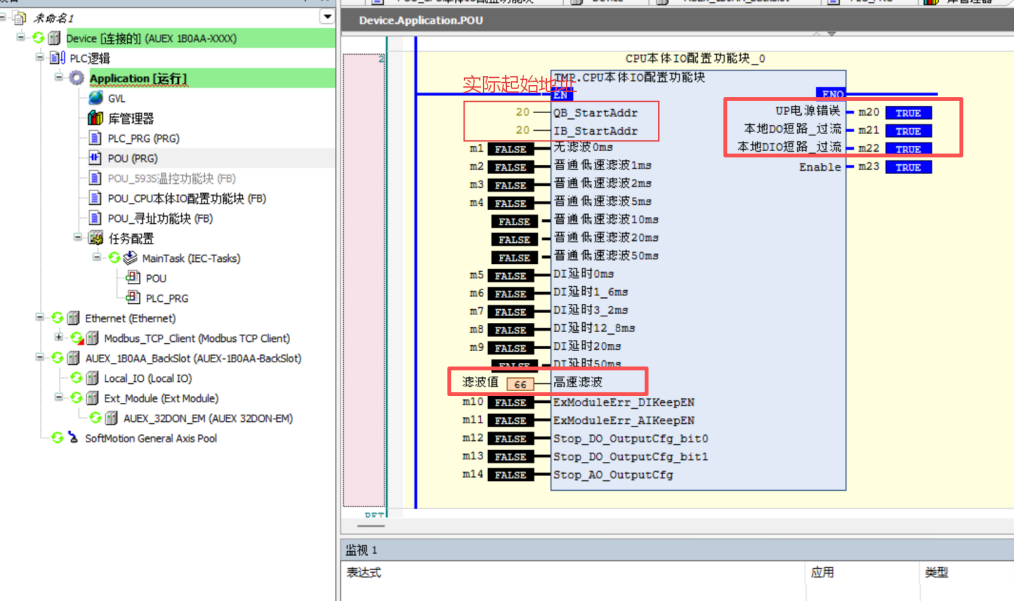Toggle the m9 FALSE value for DI延时20ms

511,349
